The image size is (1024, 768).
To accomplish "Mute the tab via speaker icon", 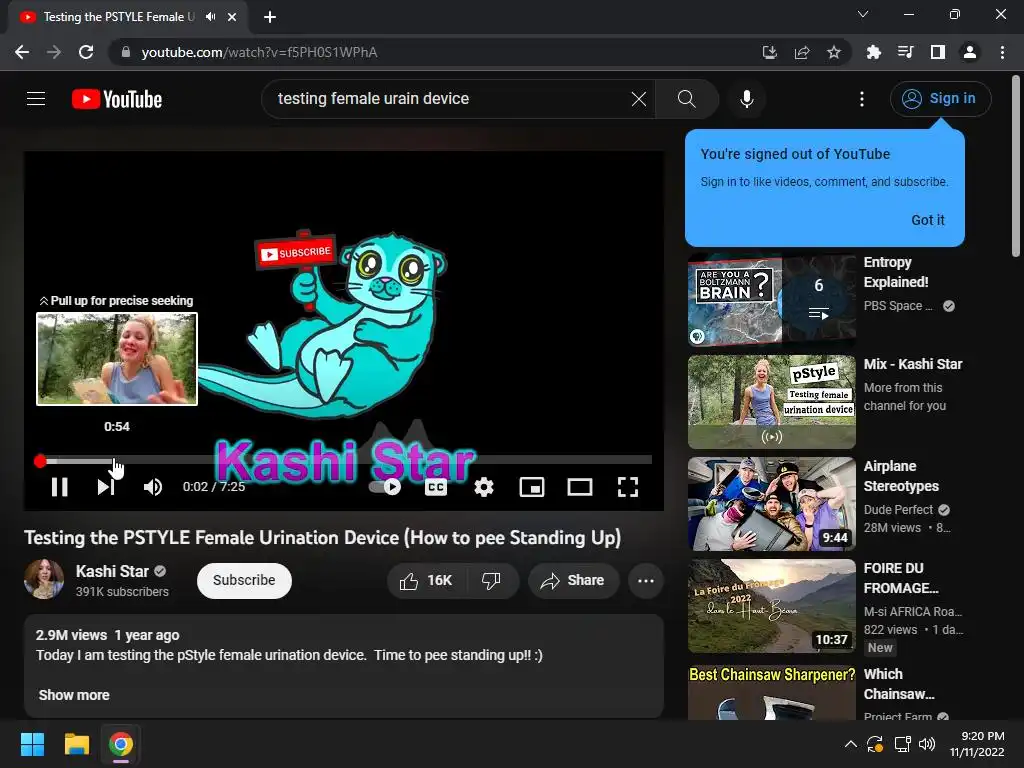I will (210, 17).
